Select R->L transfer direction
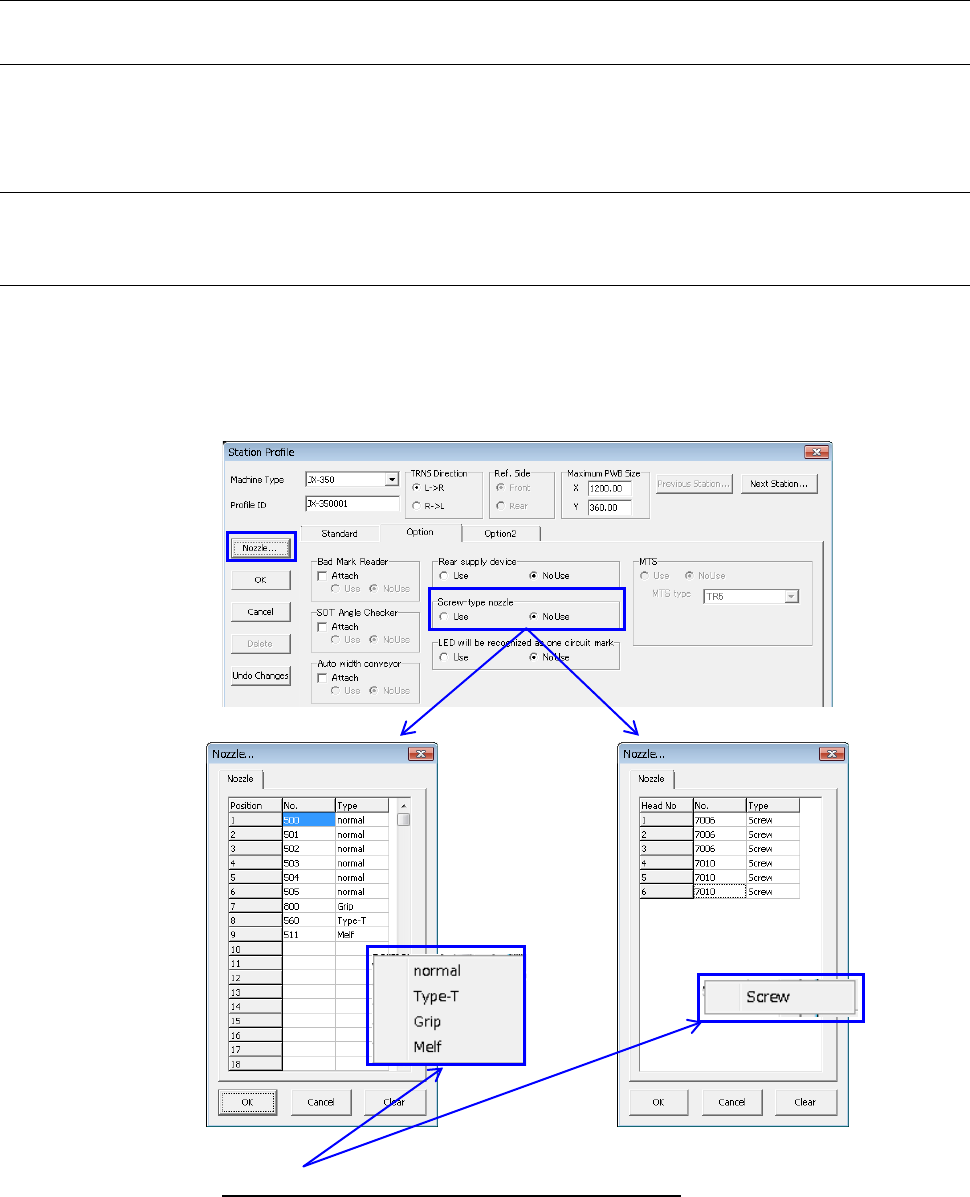970x1197 pixels. pyautogui.click(x=418, y=506)
